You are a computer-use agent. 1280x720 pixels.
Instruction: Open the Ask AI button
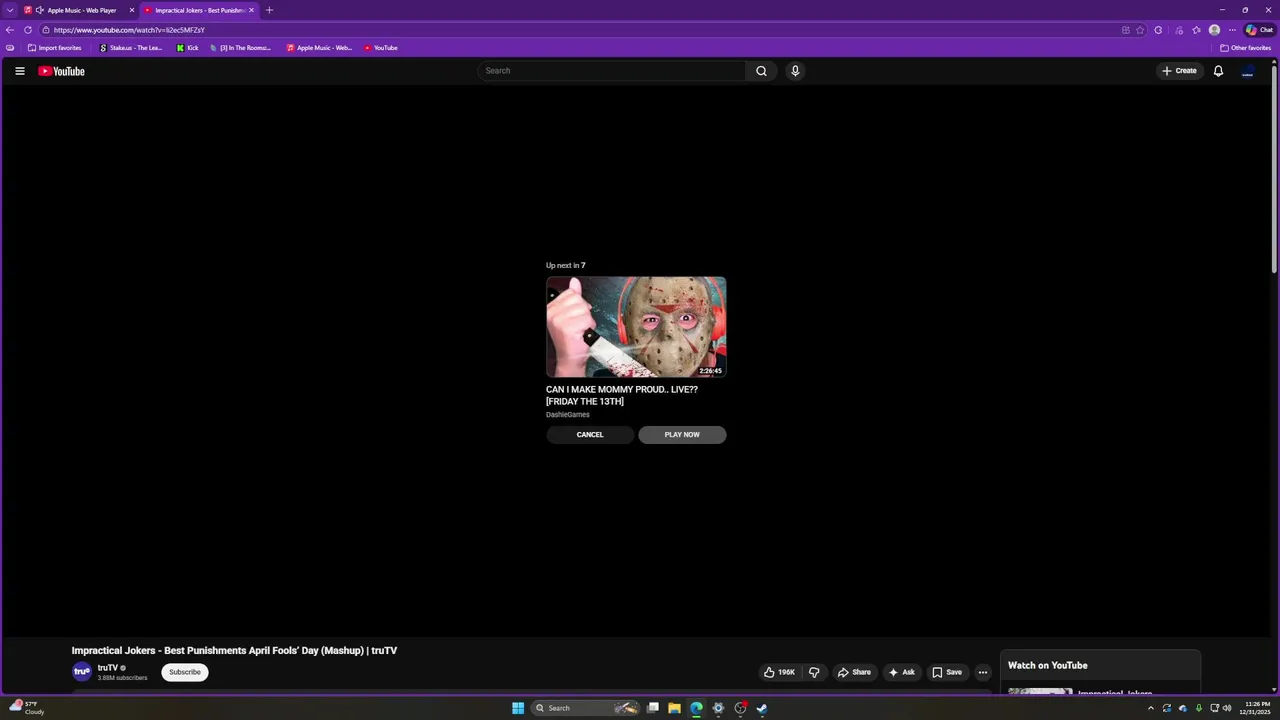[901, 672]
